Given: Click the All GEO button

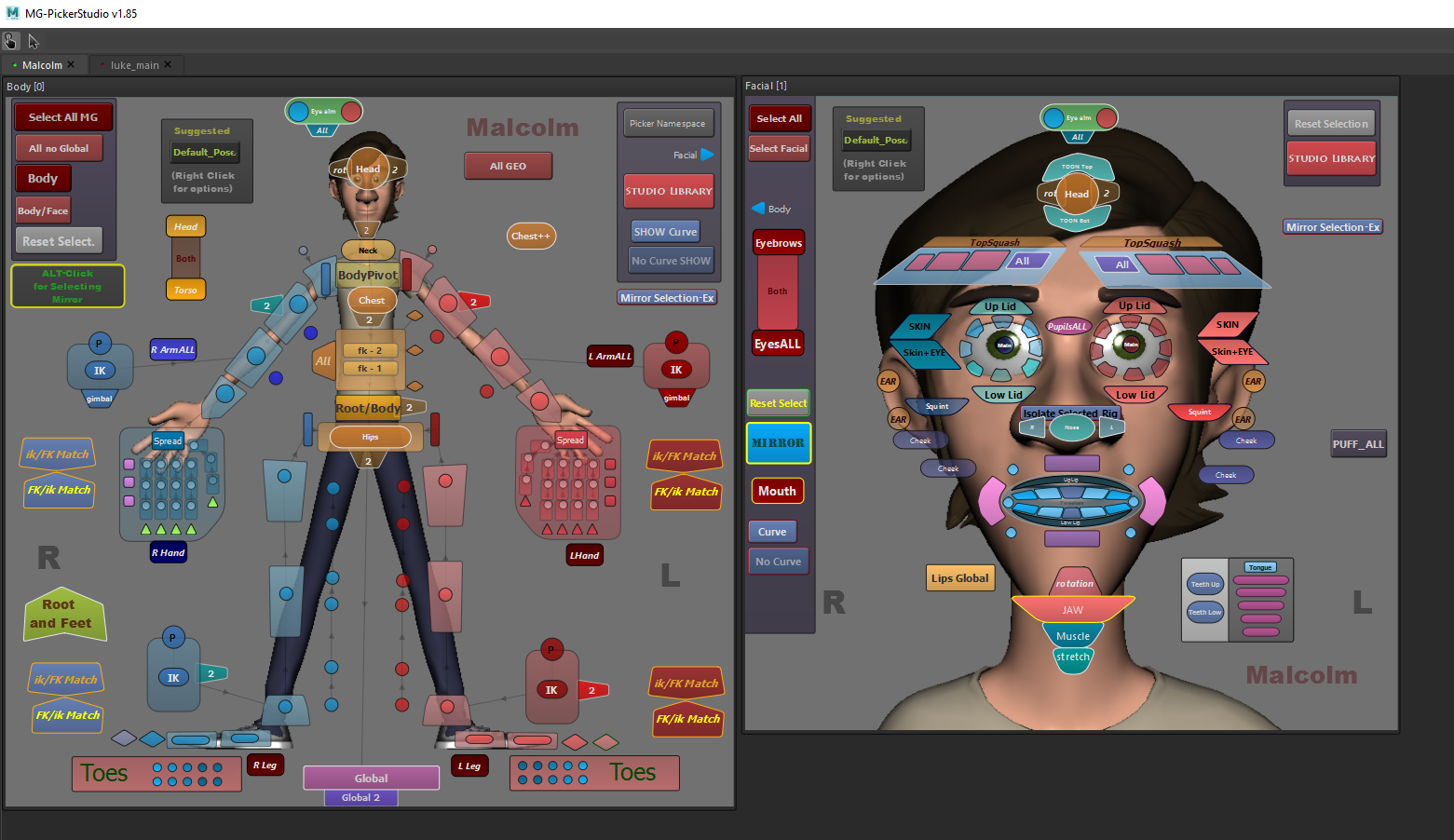Looking at the screenshot, I should point(508,166).
